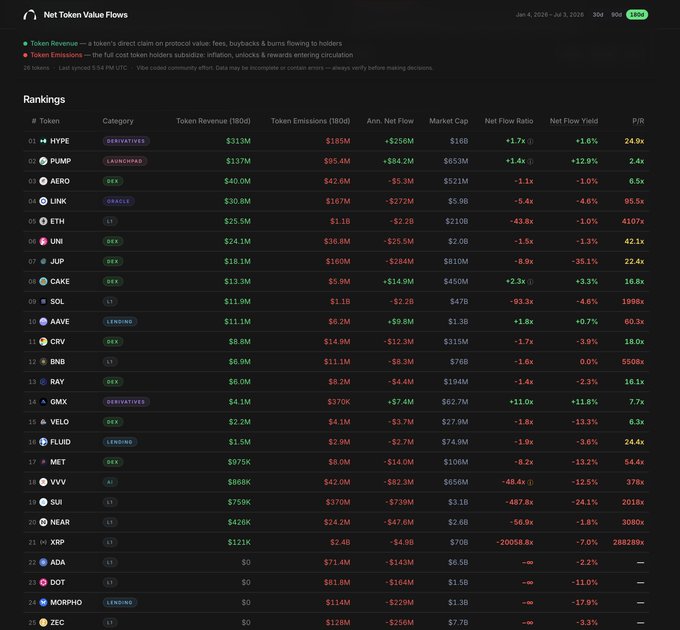
Task: Click DERIVATIVES tag in HYPE row
Action: tap(126, 141)
